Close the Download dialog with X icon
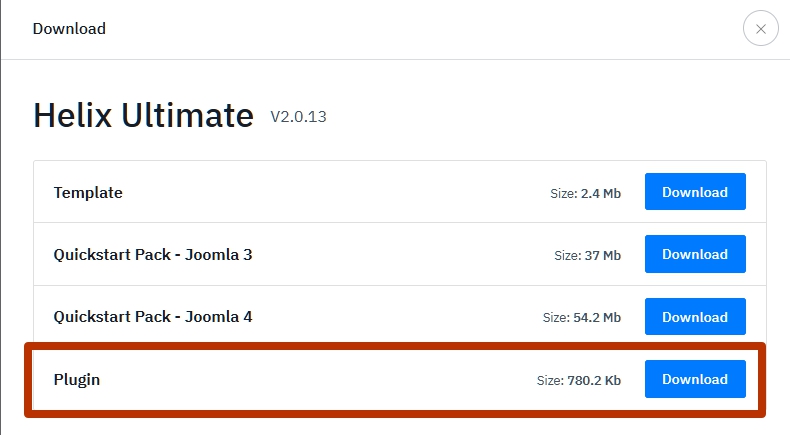The image size is (790, 435). tap(761, 29)
